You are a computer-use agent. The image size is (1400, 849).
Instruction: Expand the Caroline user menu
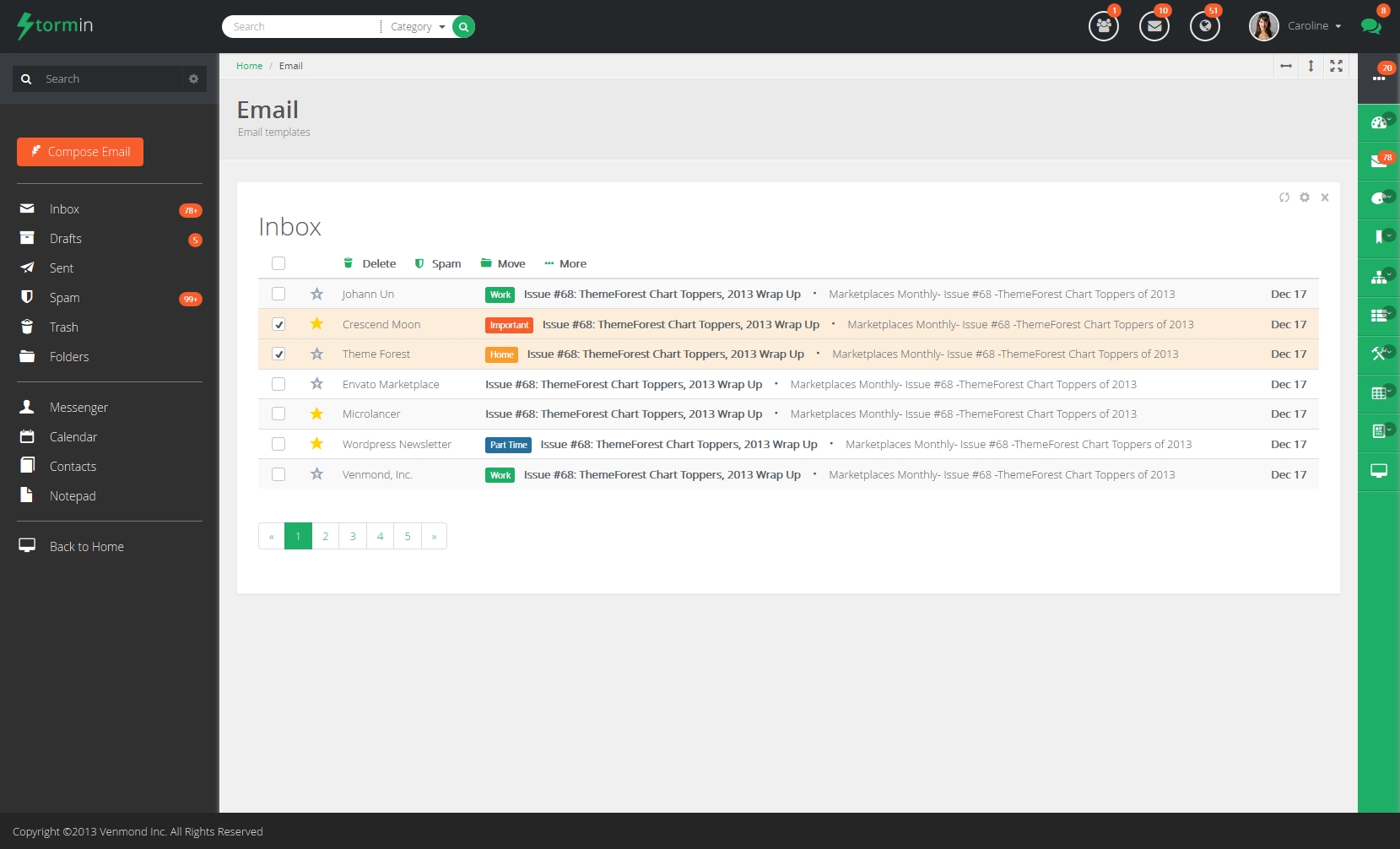pos(1313,26)
